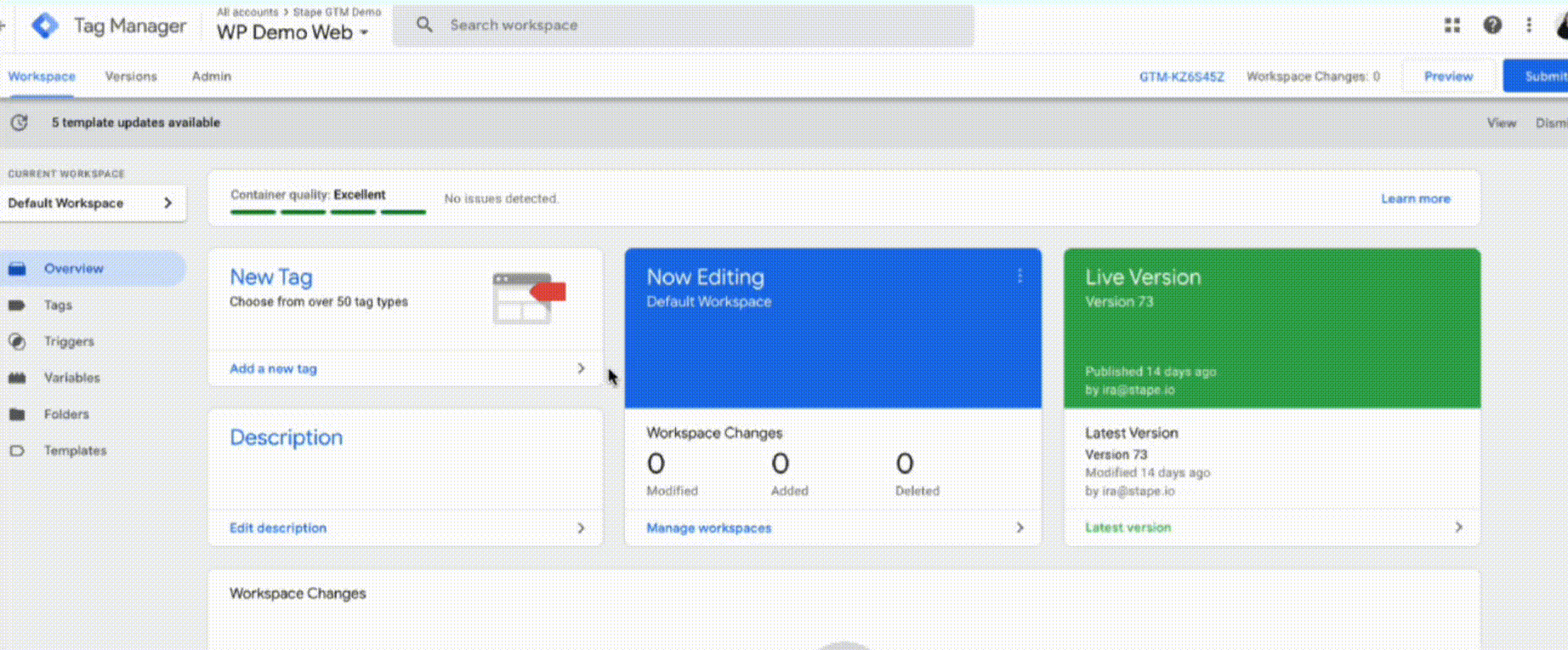Click the Triggers sidebar icon
Viewport: 1568px width, 650px height.
17,341
